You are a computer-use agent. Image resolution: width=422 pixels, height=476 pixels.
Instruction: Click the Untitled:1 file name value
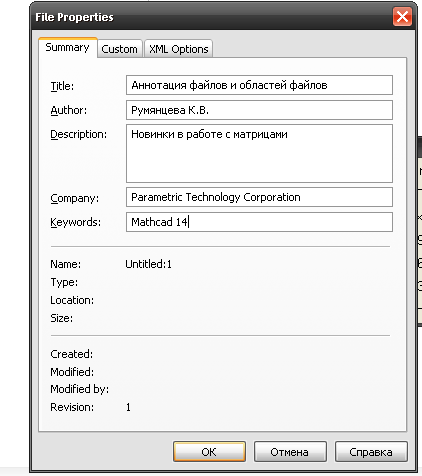148,264
